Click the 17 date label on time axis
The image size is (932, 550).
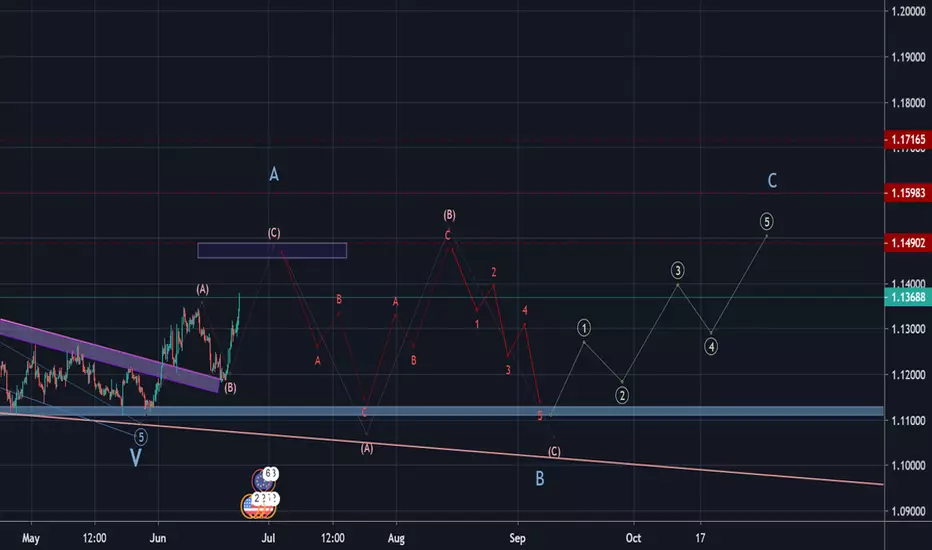click(x=701, y=538)
